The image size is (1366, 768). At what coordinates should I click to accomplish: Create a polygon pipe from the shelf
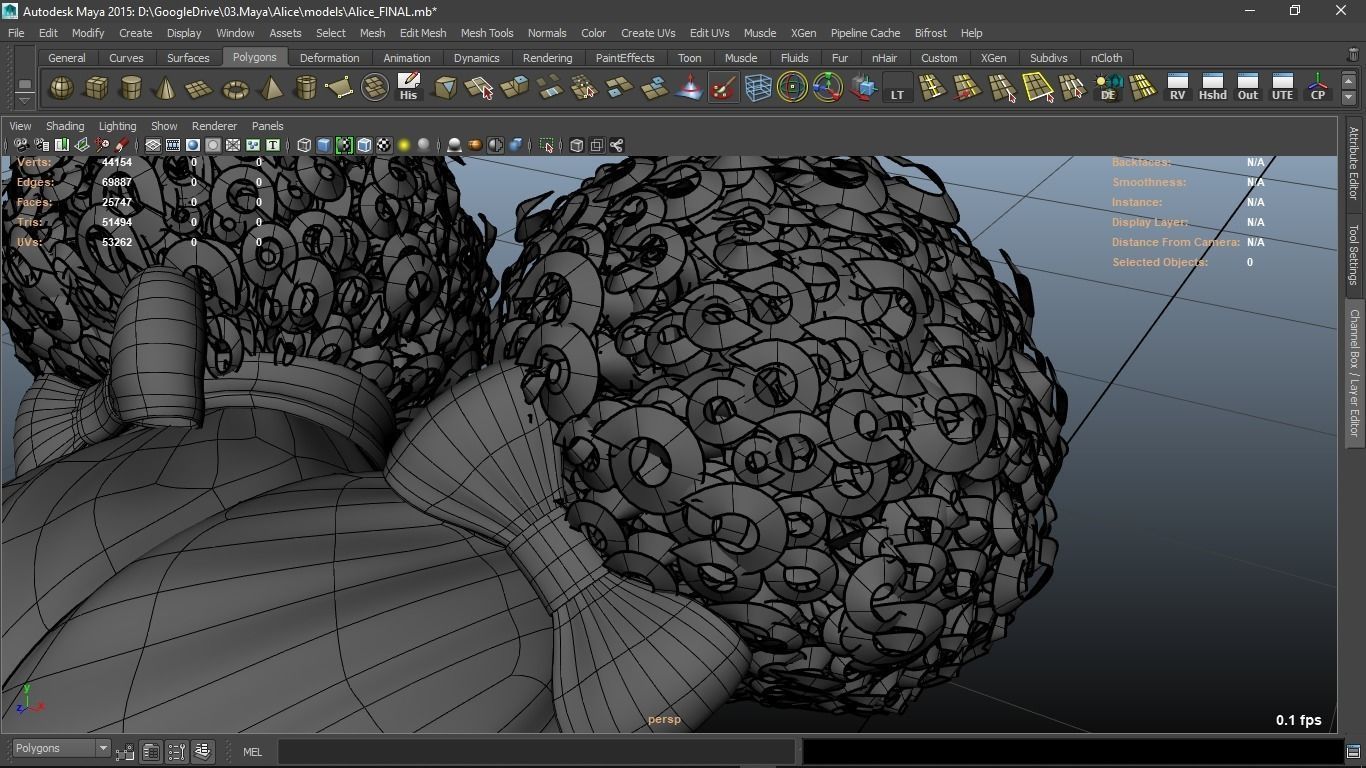[305, 88]
